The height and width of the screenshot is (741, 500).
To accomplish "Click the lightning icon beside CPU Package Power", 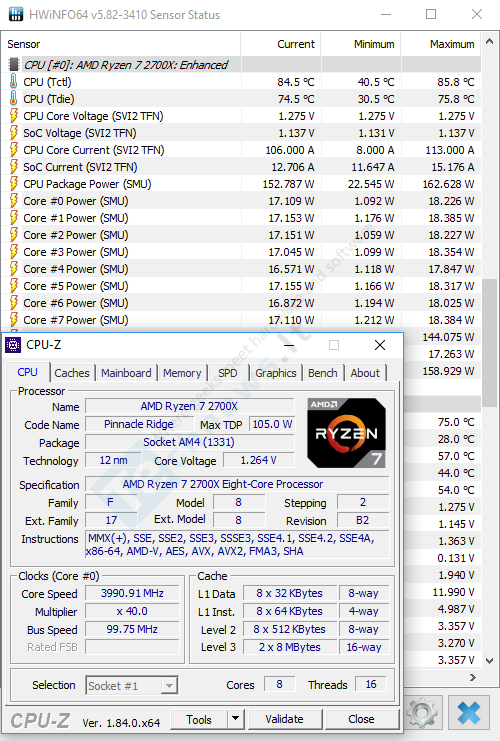I will pos(14,183).
